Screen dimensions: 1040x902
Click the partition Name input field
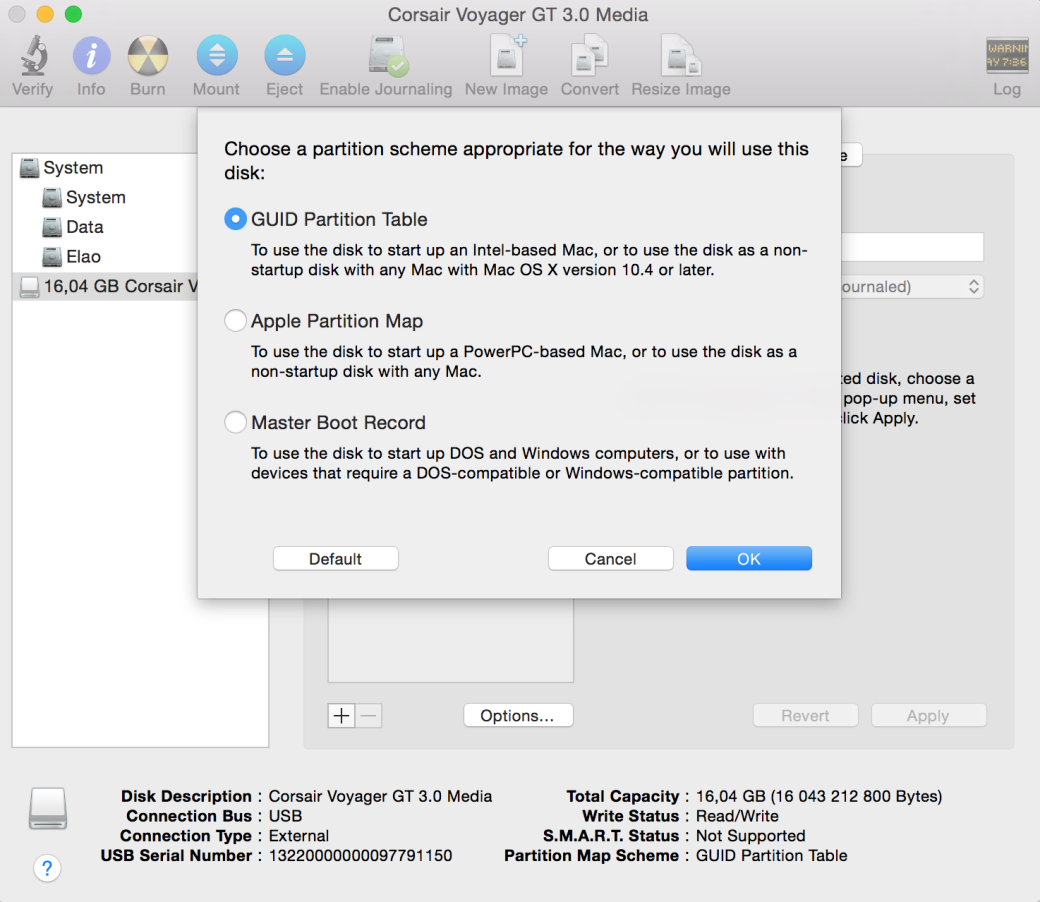tap(912, 247)
